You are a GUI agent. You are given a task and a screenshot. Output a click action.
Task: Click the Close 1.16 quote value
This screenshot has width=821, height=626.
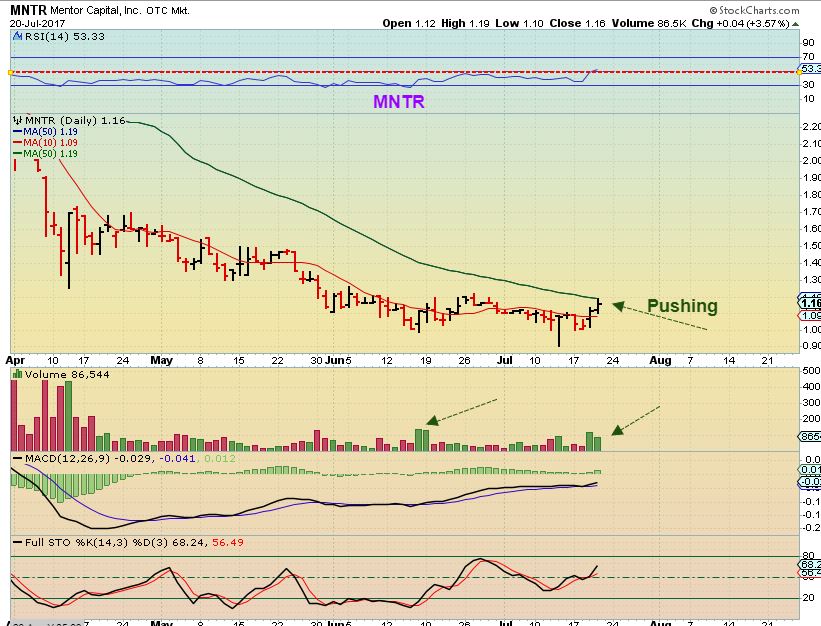point(578,23)
